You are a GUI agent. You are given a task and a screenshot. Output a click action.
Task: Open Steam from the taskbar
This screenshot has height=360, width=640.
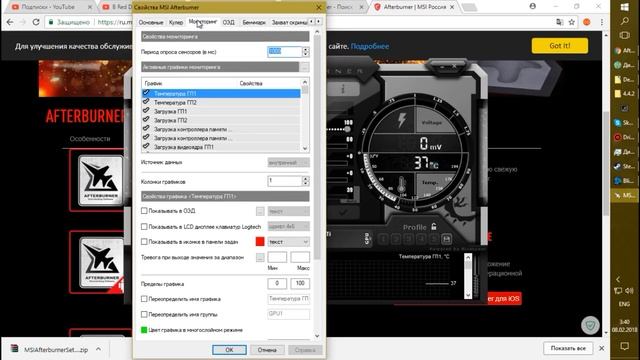624,166
